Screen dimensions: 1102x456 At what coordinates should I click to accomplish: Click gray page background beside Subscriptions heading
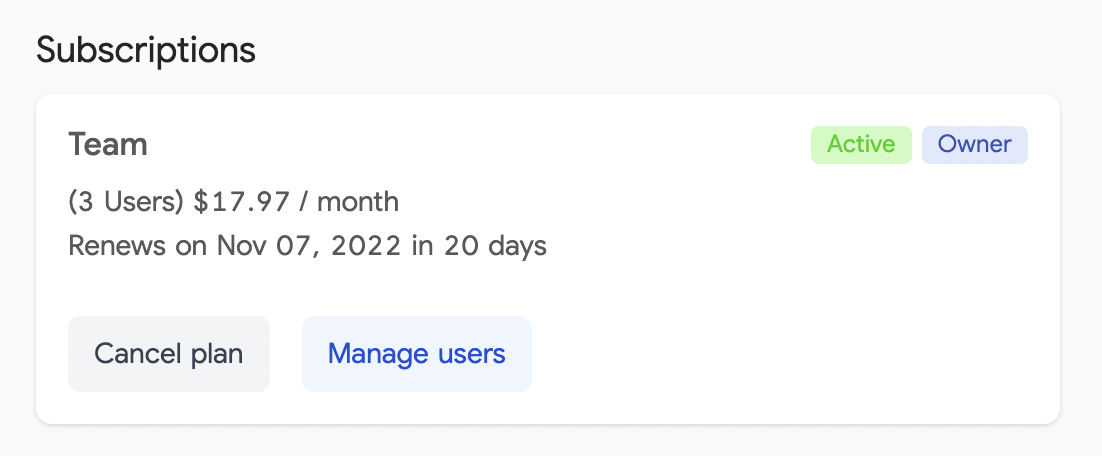[650, 50]
